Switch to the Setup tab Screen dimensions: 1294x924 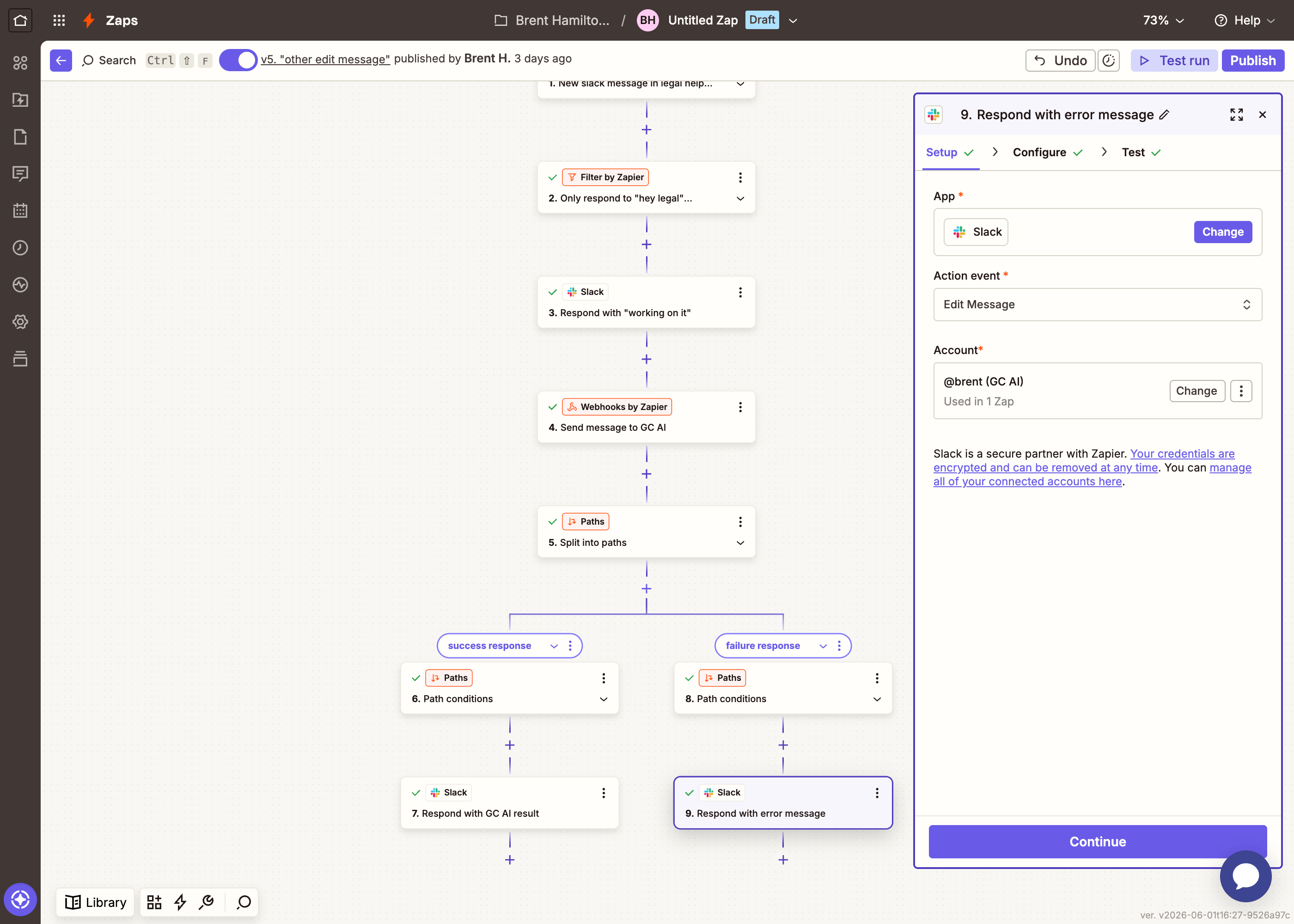[x=950, y=153]
